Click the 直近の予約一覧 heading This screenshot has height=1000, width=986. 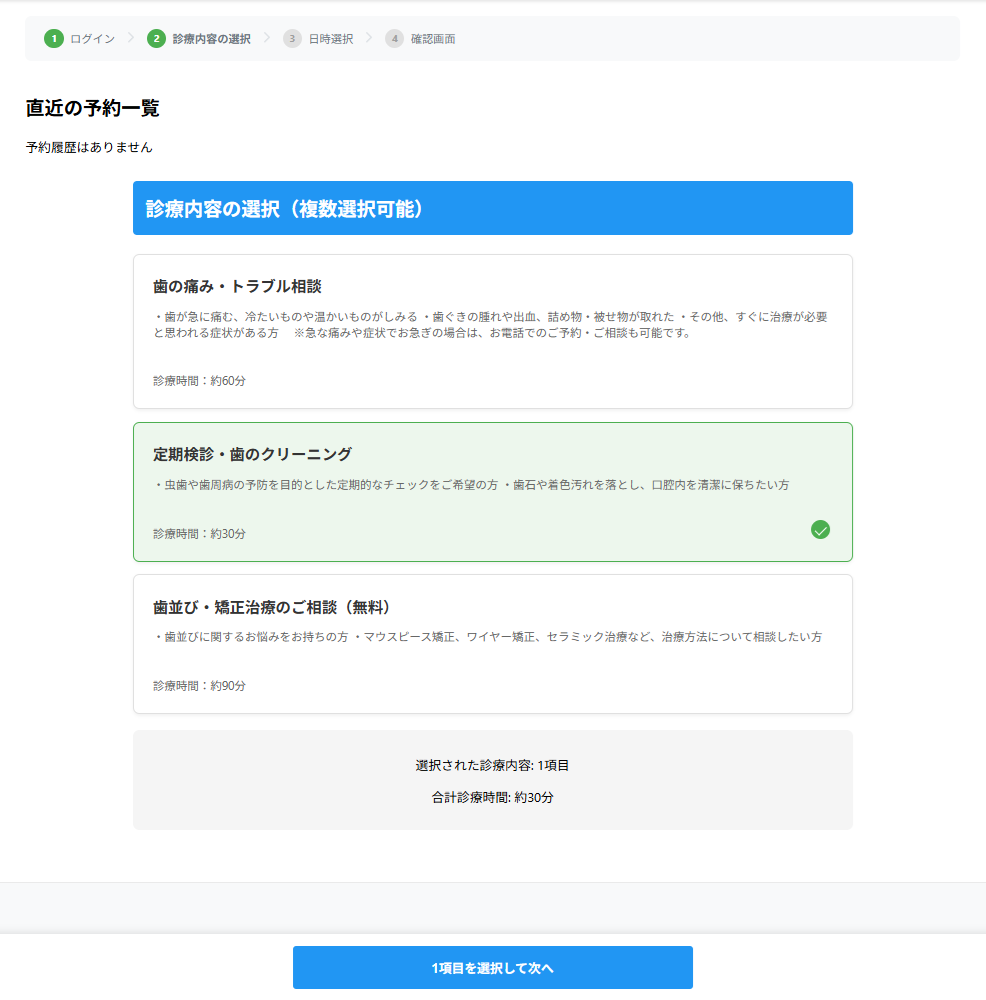[x=93, y=109]
